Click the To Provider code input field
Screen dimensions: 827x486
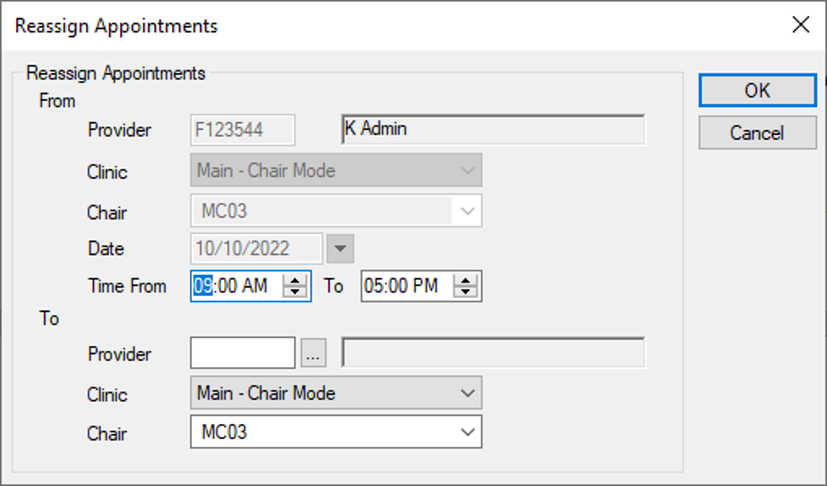point(243,353)
